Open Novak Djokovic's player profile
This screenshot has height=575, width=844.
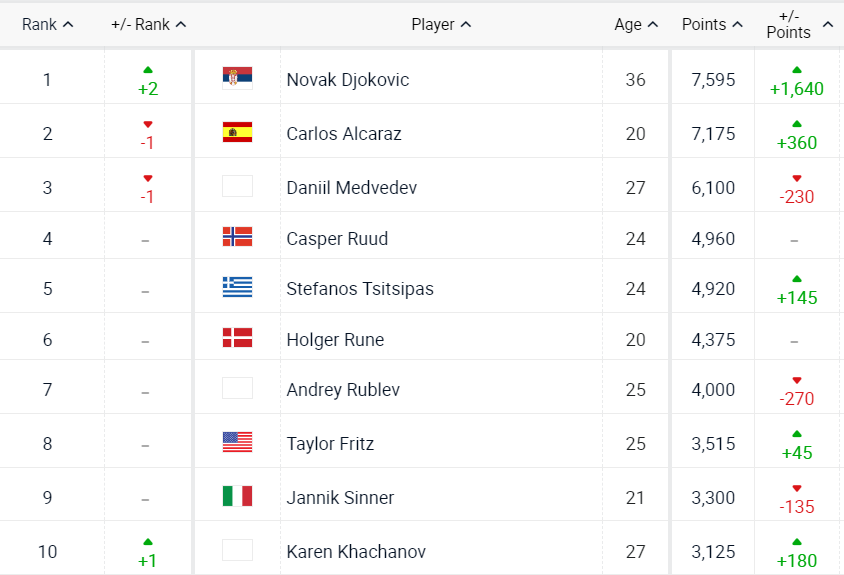pyautogui.click(x=347, y=79)
